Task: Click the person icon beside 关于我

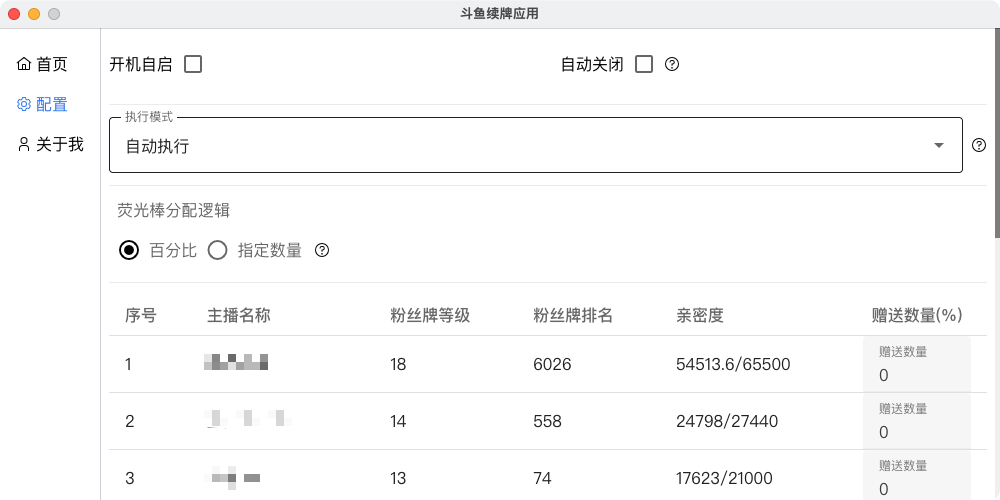Action: [24, 144]
